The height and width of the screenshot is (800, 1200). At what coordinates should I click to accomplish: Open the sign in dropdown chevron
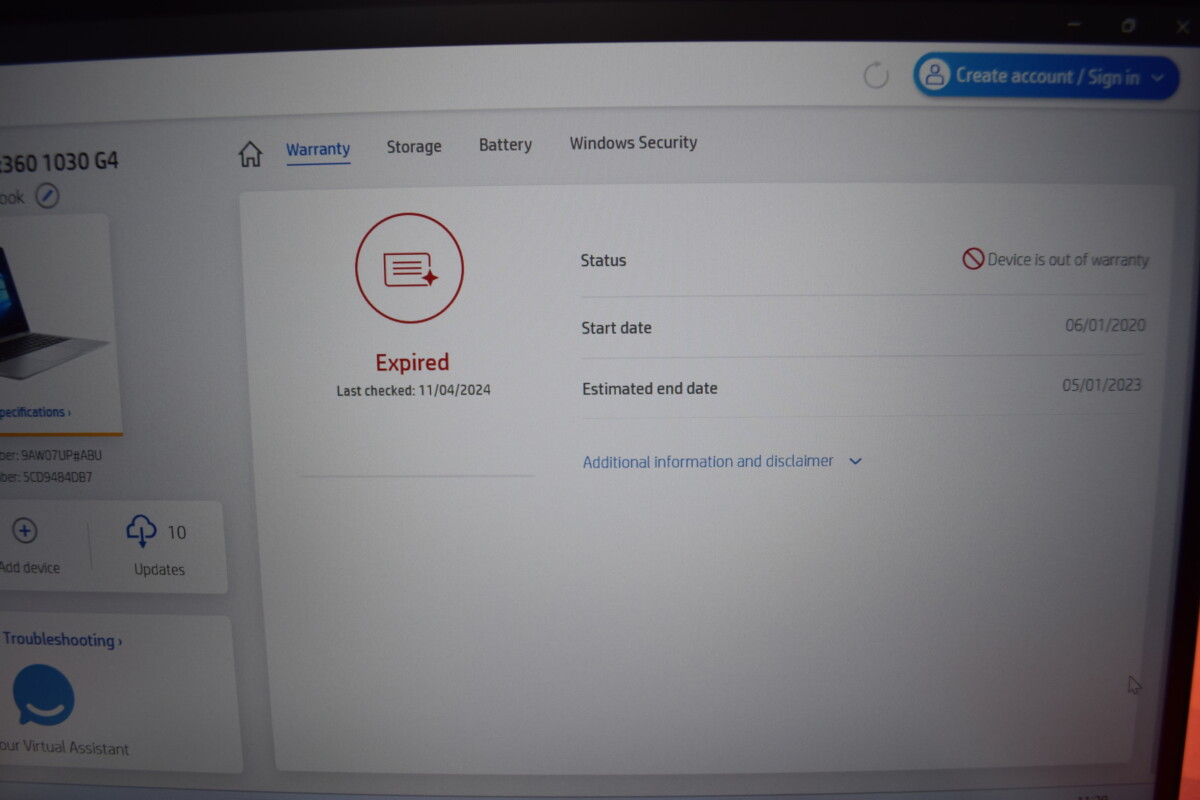tap(1158, 78)
